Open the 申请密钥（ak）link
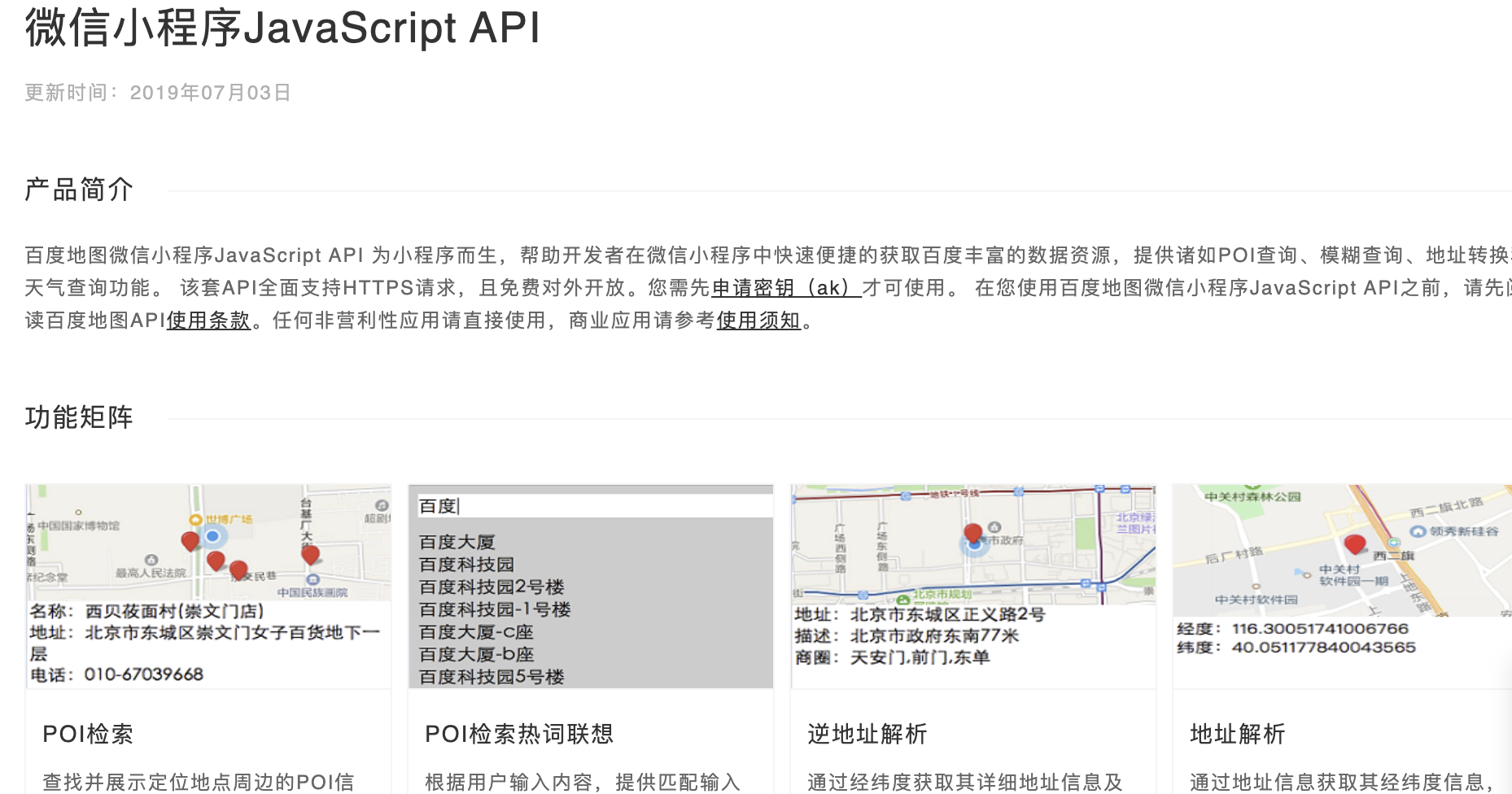Screen dimensions: 1512x794 click(786, 288)
